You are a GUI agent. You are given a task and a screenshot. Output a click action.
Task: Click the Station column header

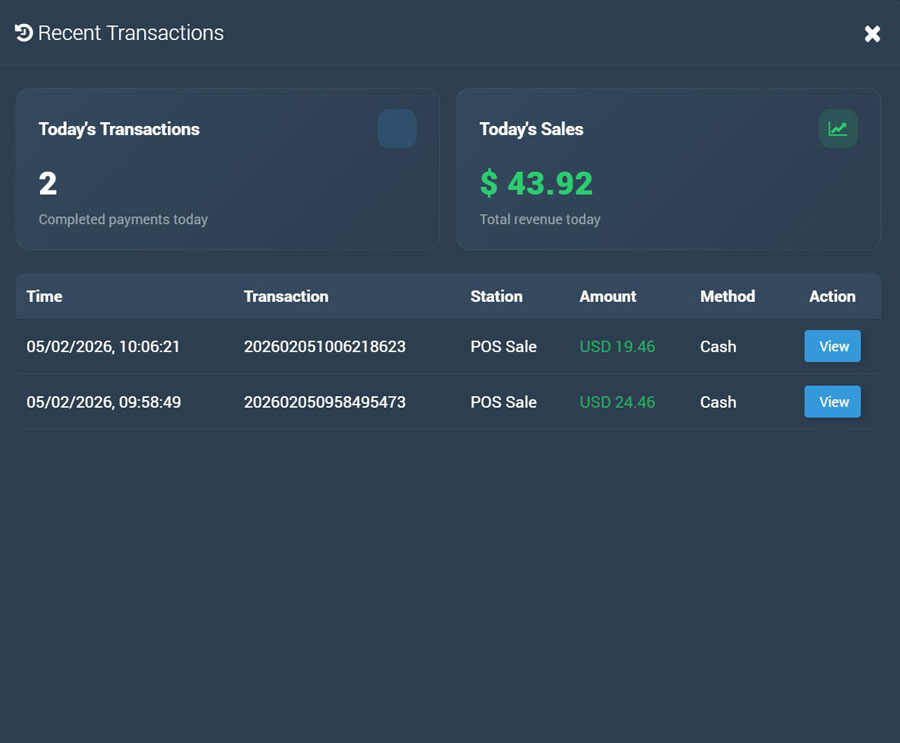click(496, 296)
